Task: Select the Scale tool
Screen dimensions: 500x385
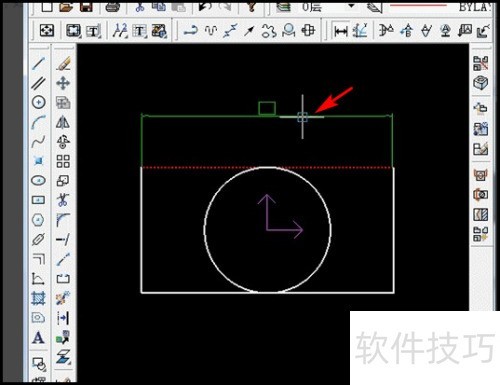Action: point(63,181)
